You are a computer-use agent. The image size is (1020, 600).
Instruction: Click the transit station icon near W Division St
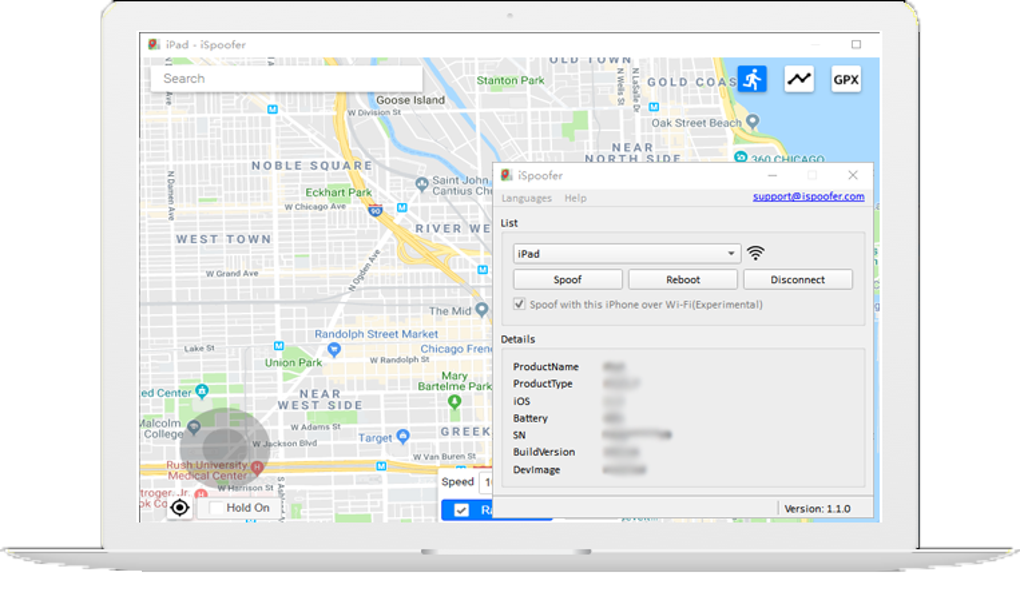(x=273, y=109)
